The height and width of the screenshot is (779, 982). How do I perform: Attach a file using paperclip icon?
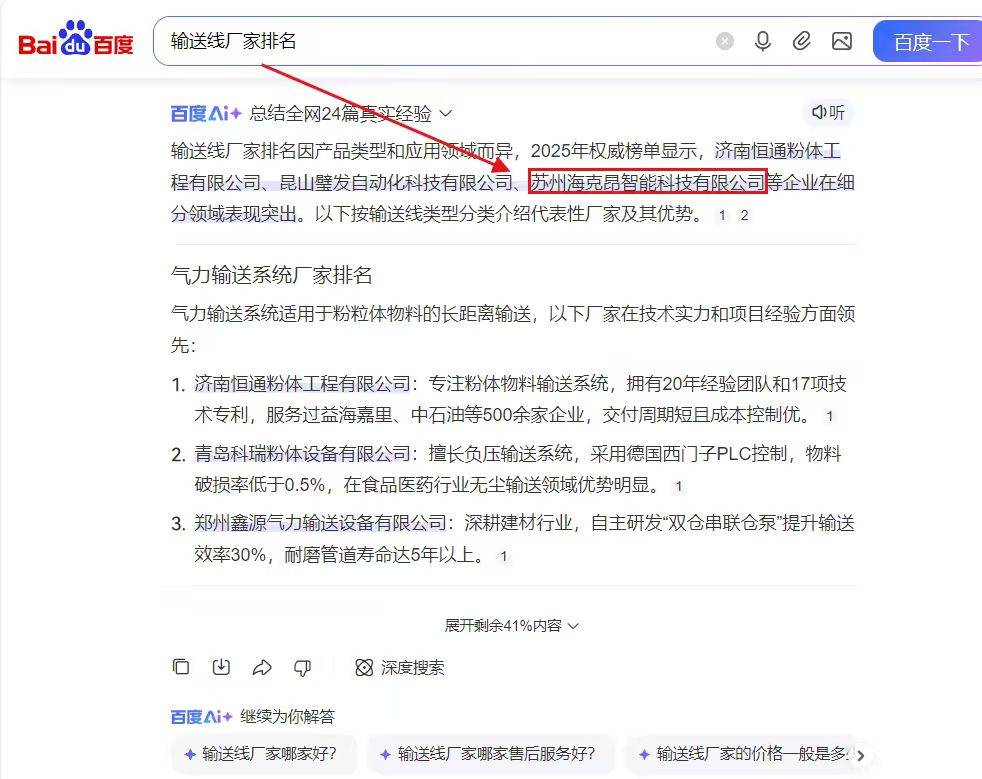click(x=802, y=41)
